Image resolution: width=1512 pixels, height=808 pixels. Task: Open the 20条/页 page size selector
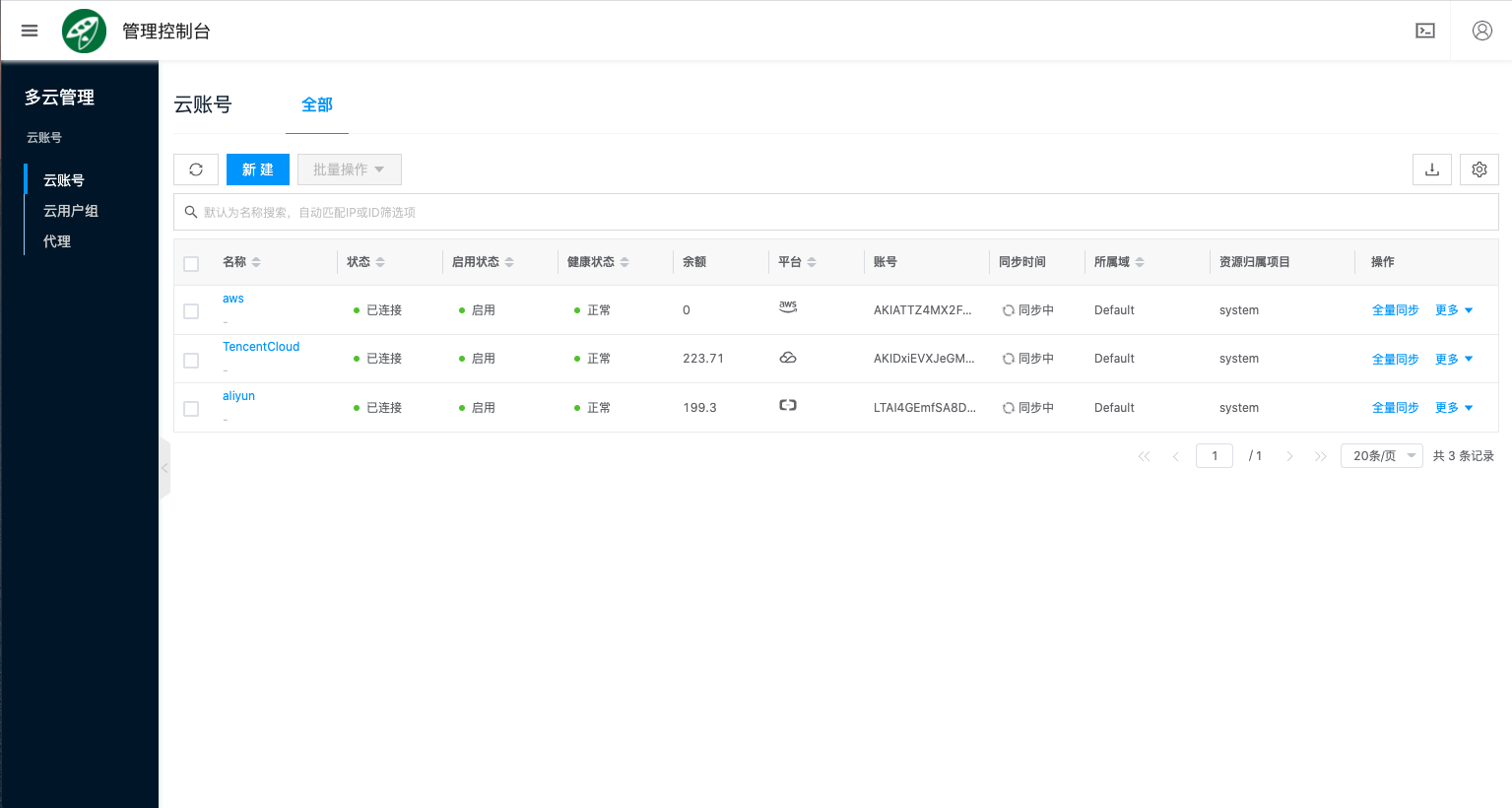tap(1381, 455)
